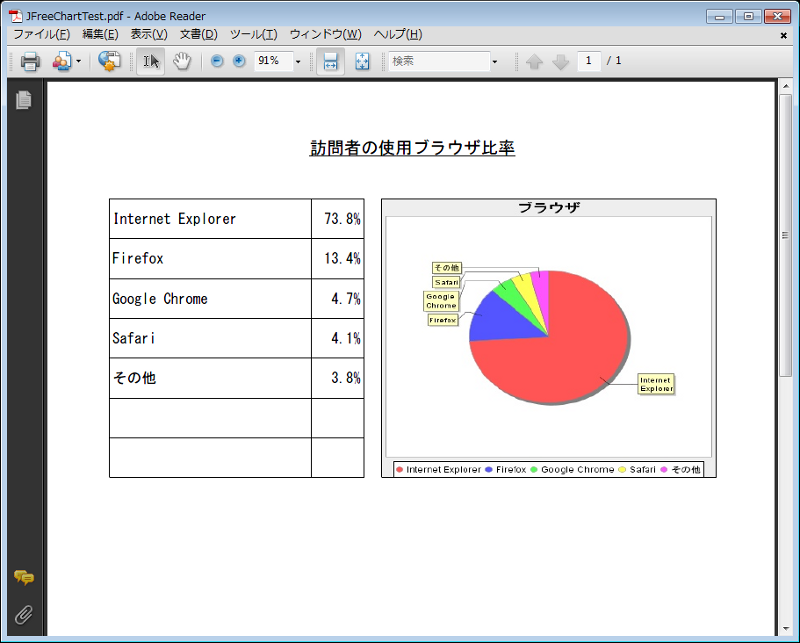
Task: Maximize the Adobe Reader window
Action: point(748,16)
